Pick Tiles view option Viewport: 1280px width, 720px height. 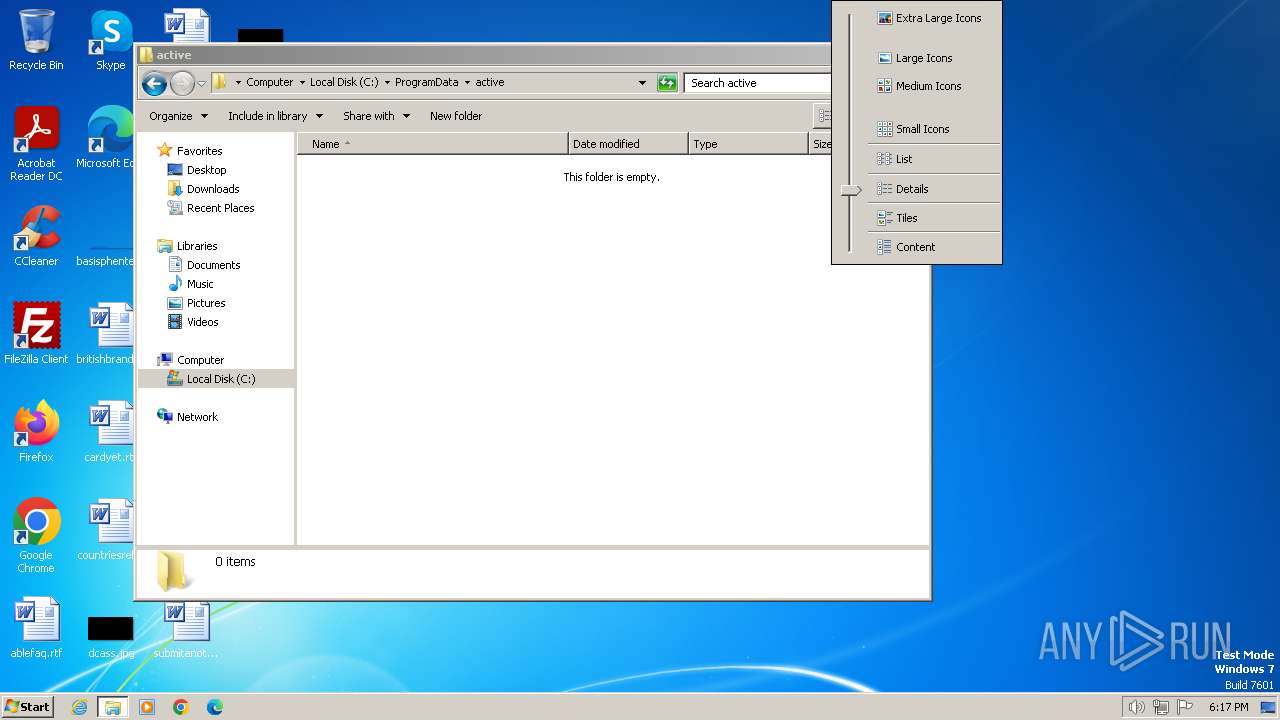pyautogui.click(x=897, y=218)
